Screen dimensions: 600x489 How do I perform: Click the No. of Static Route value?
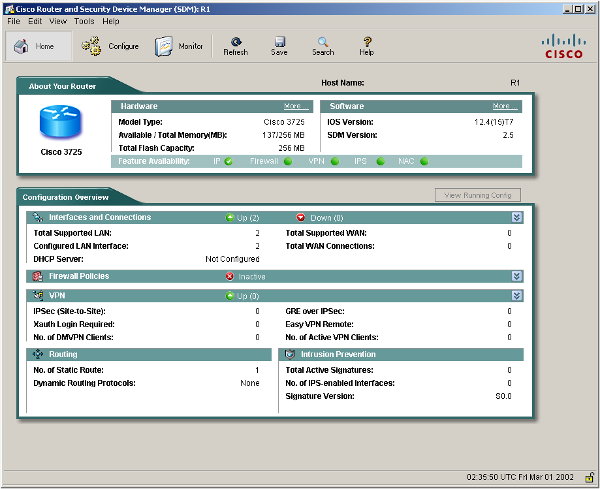(257, 370)
